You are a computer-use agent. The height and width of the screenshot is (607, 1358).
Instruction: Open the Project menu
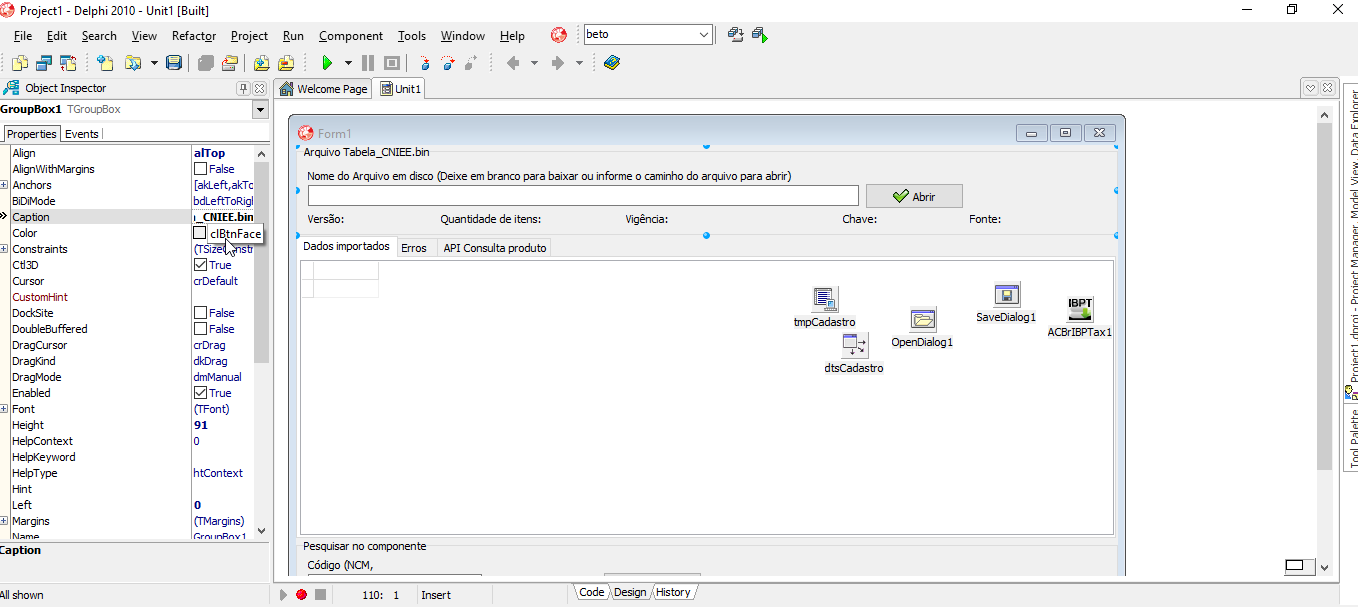249,36
